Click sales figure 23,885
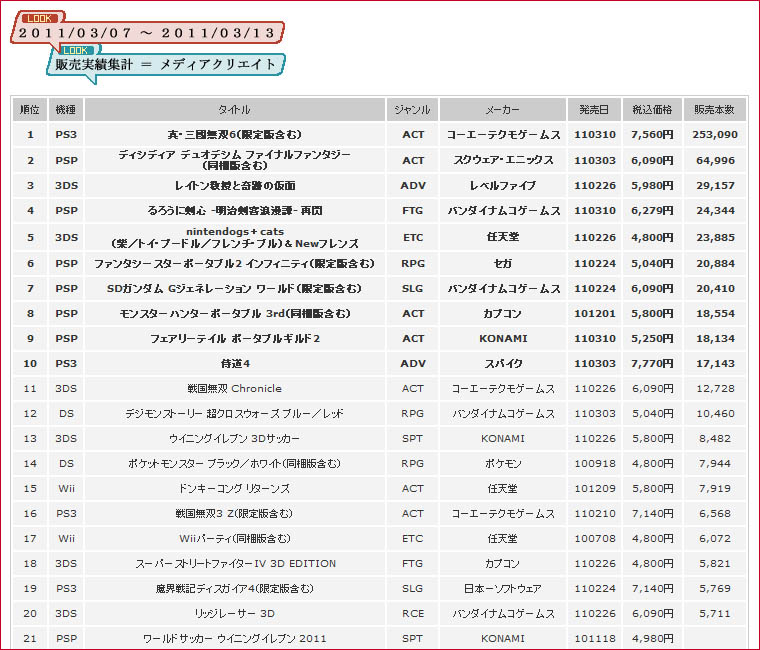Screen dimensions: 760x650 point(715,238)
